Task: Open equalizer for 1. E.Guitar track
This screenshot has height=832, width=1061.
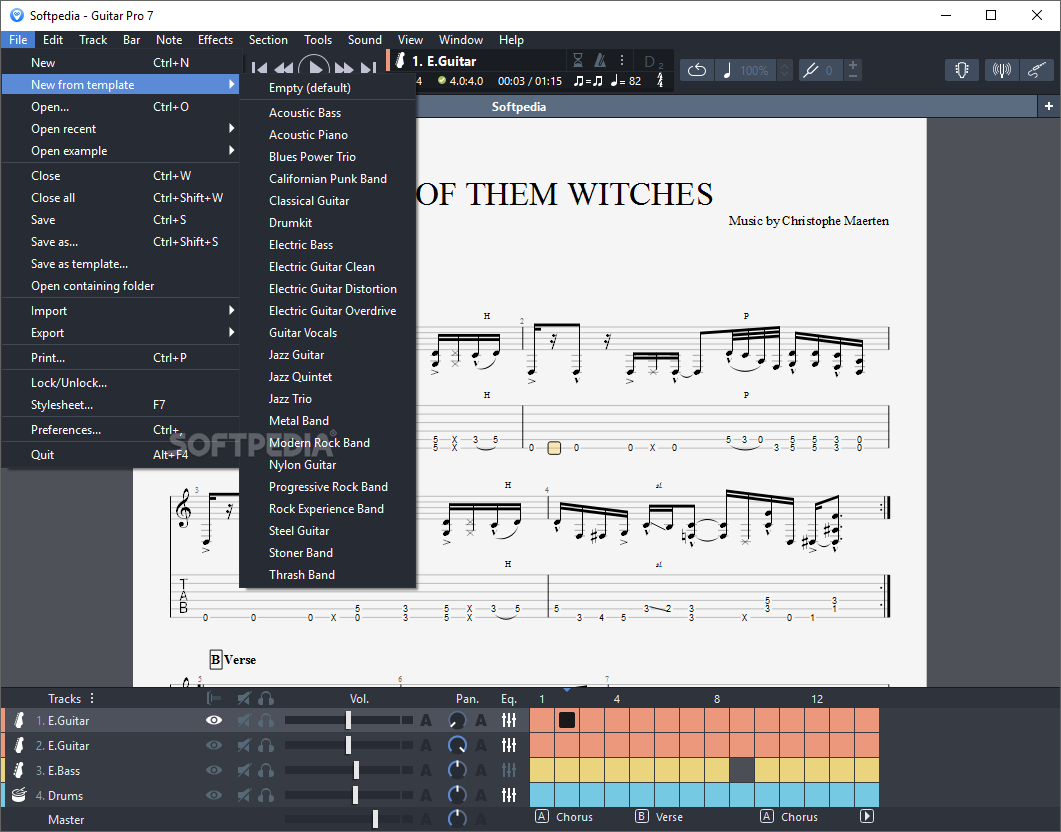Action: point(509,720)
